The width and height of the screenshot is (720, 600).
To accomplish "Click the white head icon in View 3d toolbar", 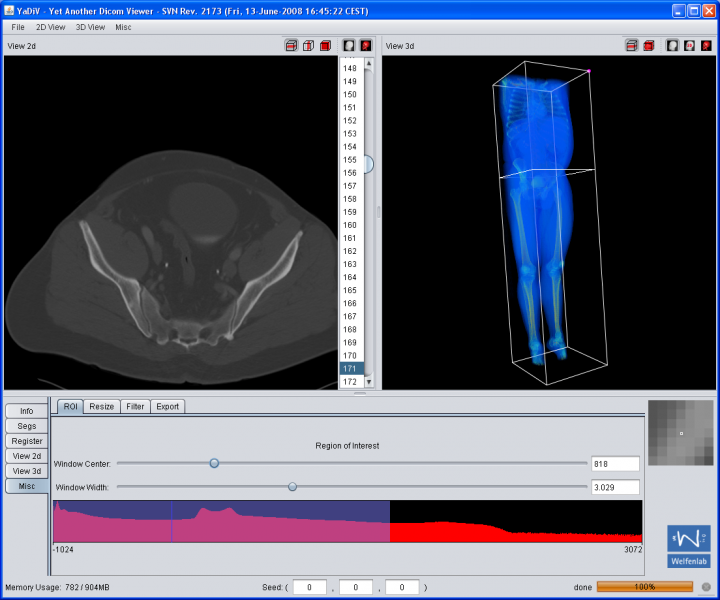I will click(673, 46).
